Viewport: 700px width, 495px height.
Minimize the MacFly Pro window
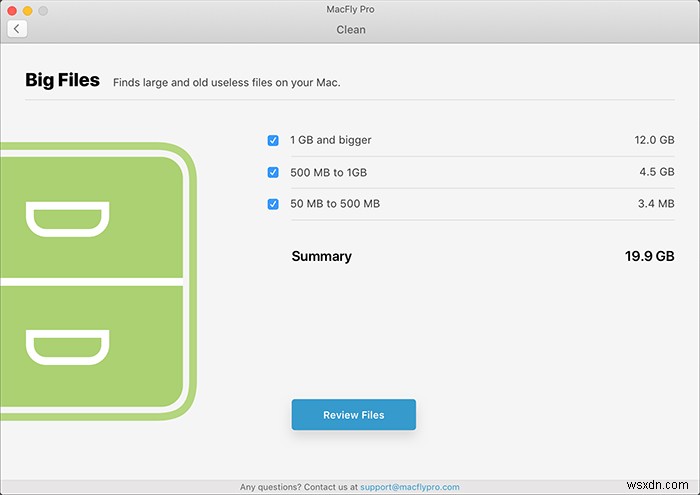[28, 10]
